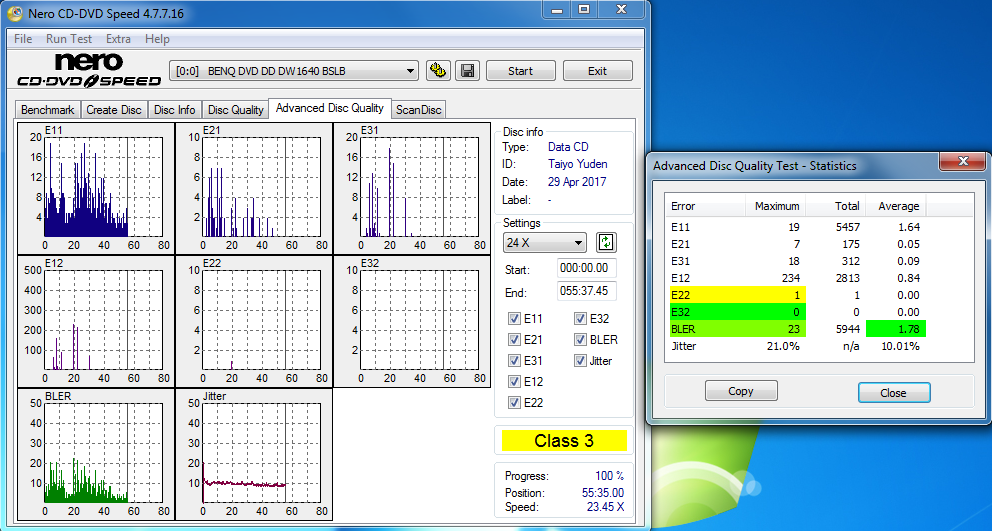Toggle the E22 checkbox
Viewport: 992px width, 531px height.
tap(514, 403)
